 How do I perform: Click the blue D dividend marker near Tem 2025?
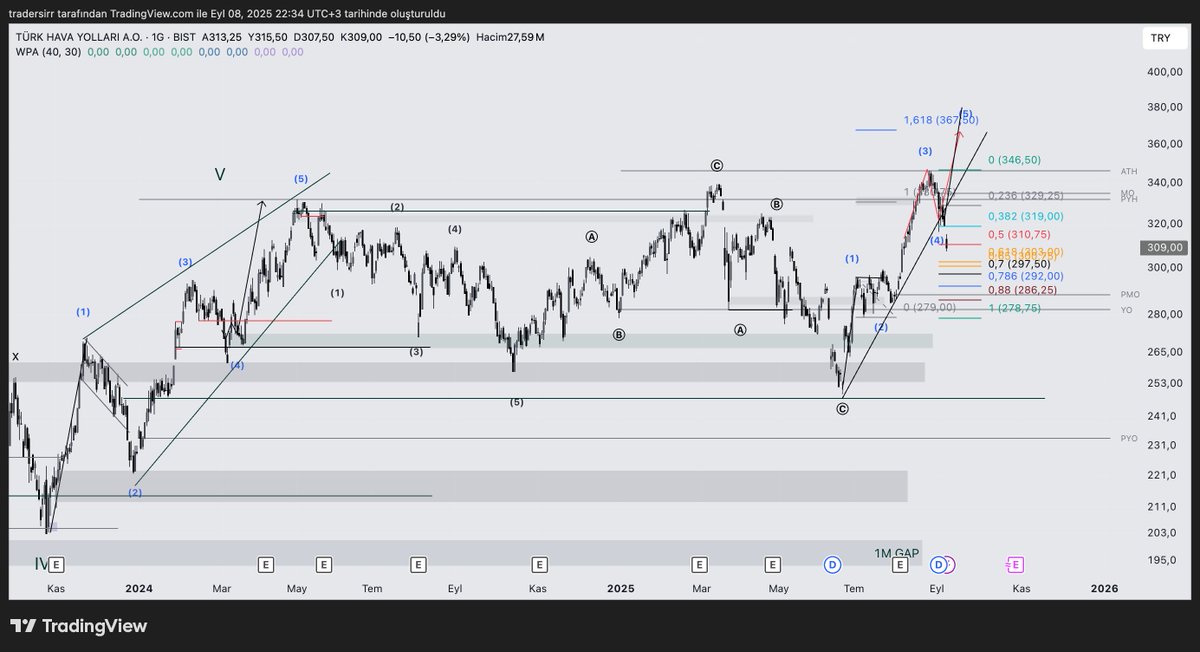tap(832, 565)
